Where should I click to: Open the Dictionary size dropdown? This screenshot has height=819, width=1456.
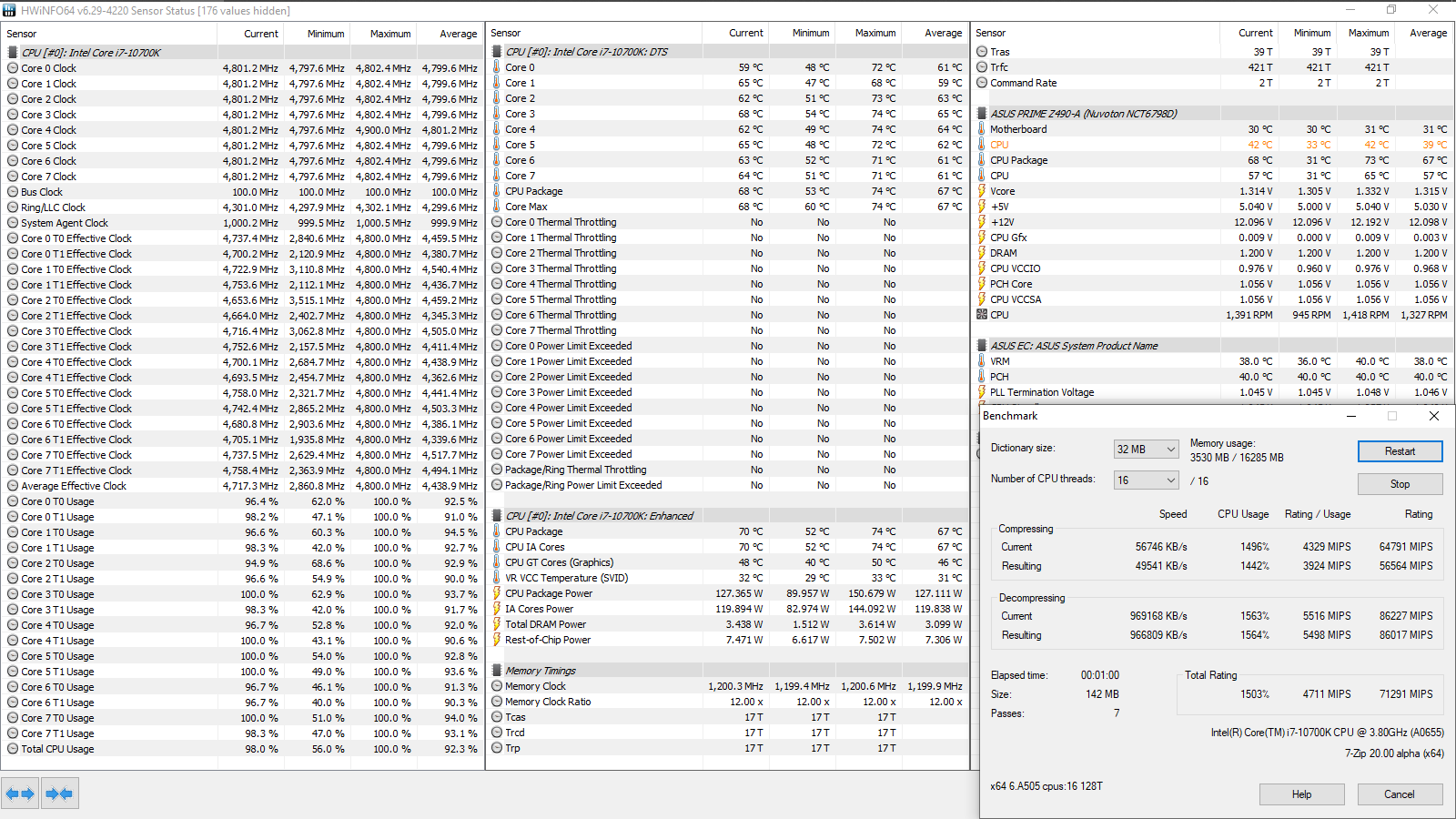(x=1147, y=450)
